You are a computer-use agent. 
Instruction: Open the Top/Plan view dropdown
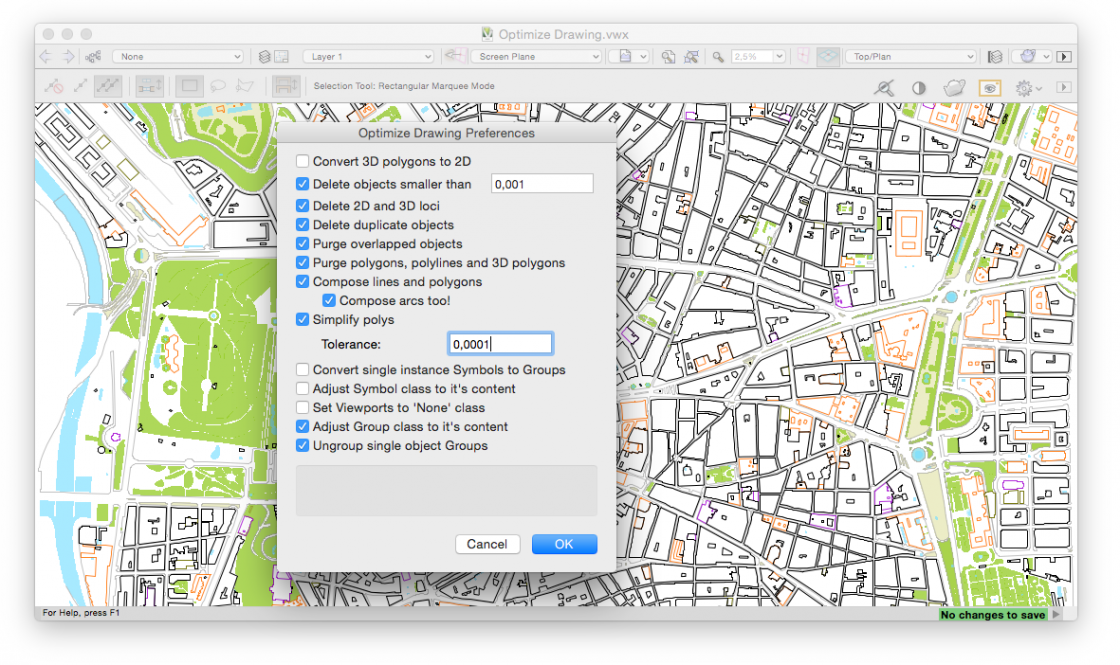(910, 57)
